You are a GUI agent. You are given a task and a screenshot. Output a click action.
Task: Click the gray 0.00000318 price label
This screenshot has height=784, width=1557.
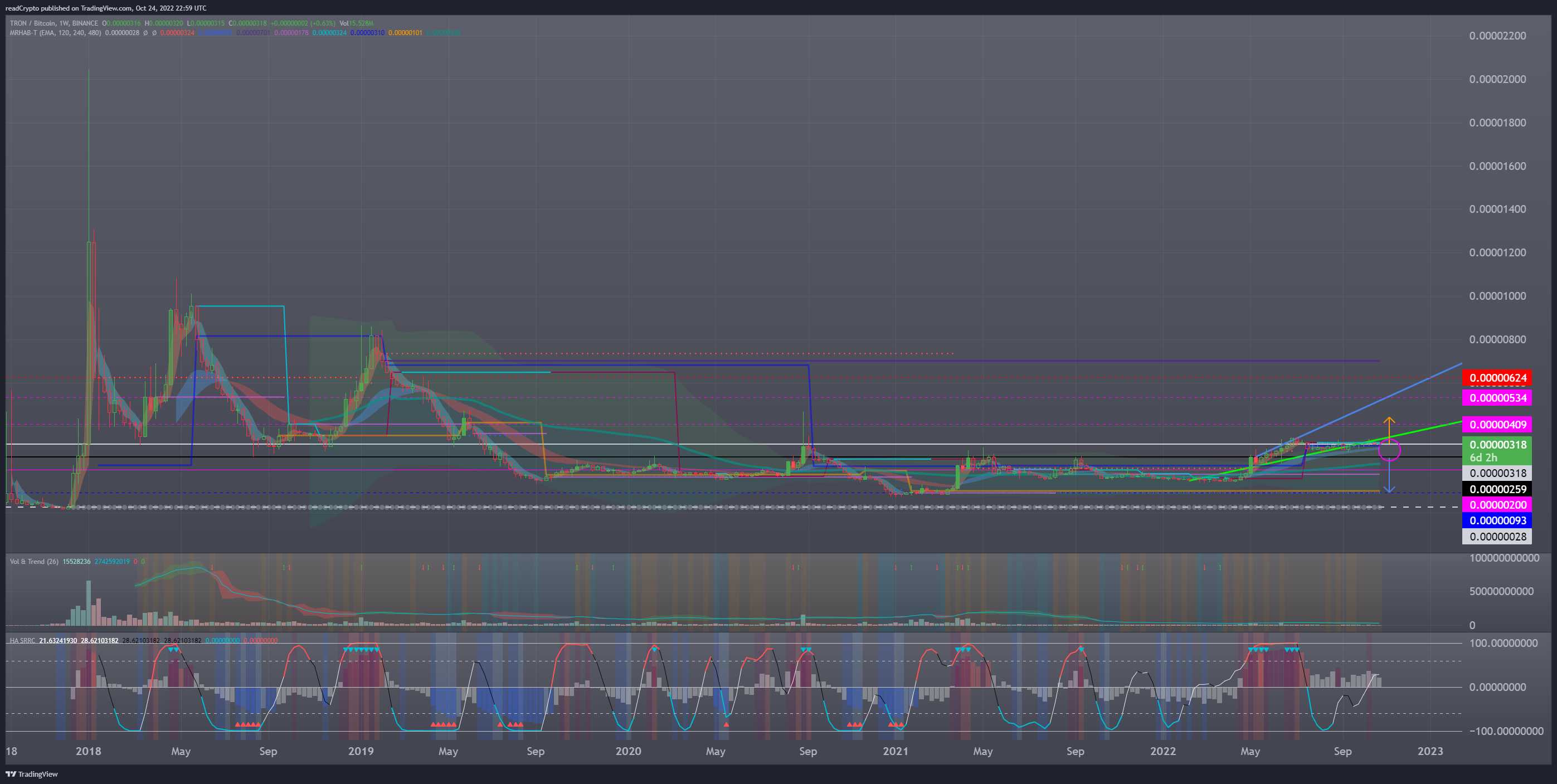[1497, 473]
